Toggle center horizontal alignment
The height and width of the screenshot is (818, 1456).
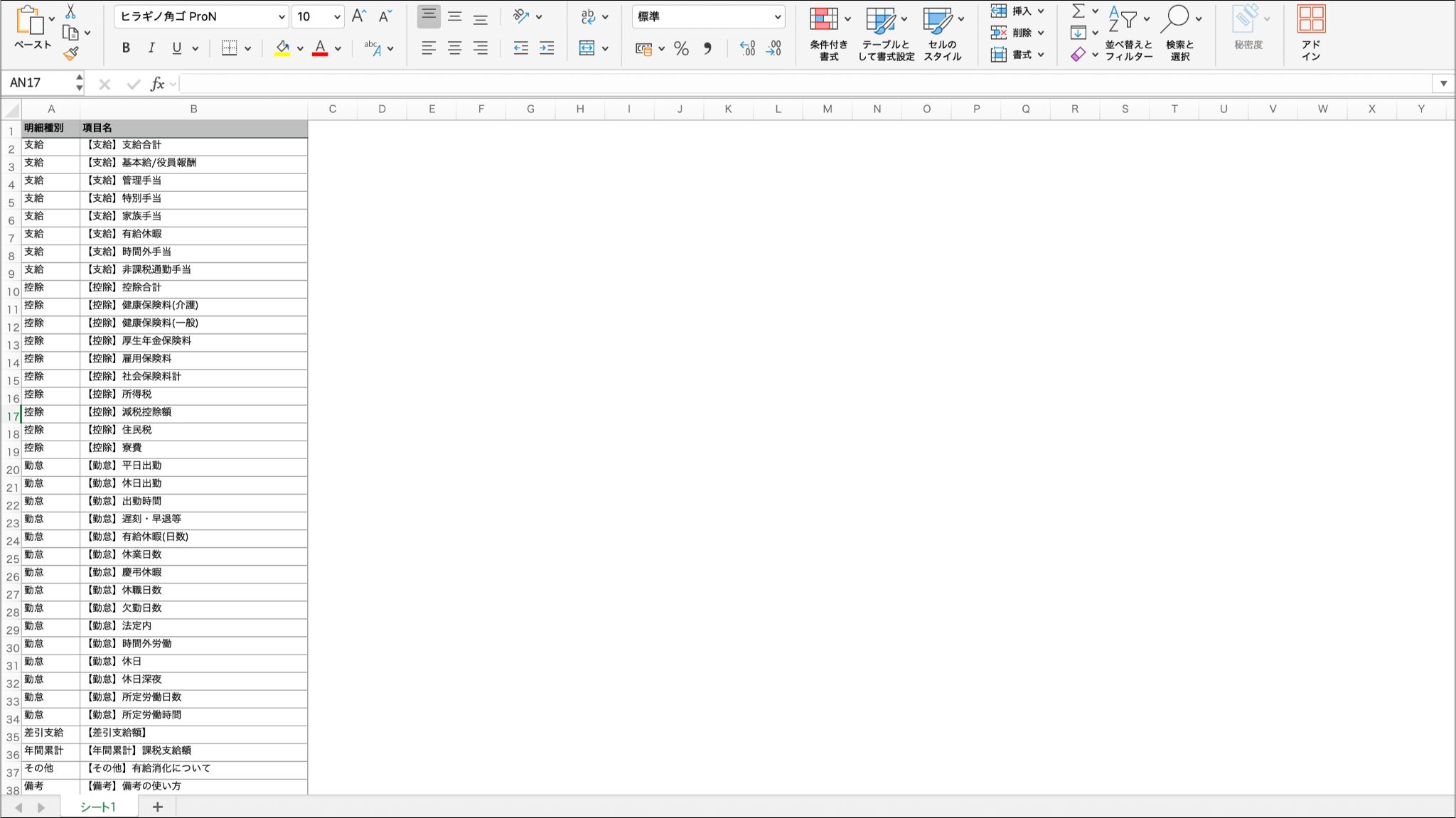pos(454,48)
